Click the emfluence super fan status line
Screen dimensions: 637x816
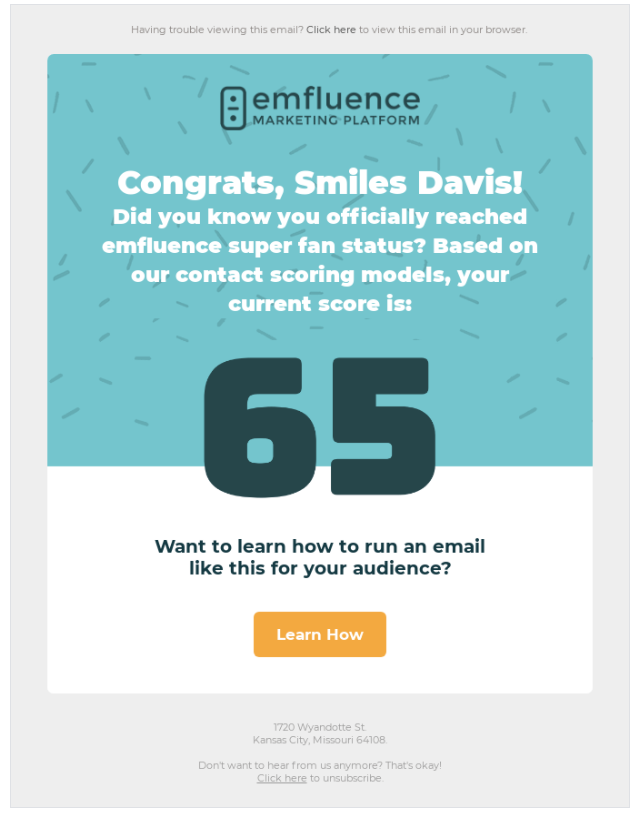[320, 246]
